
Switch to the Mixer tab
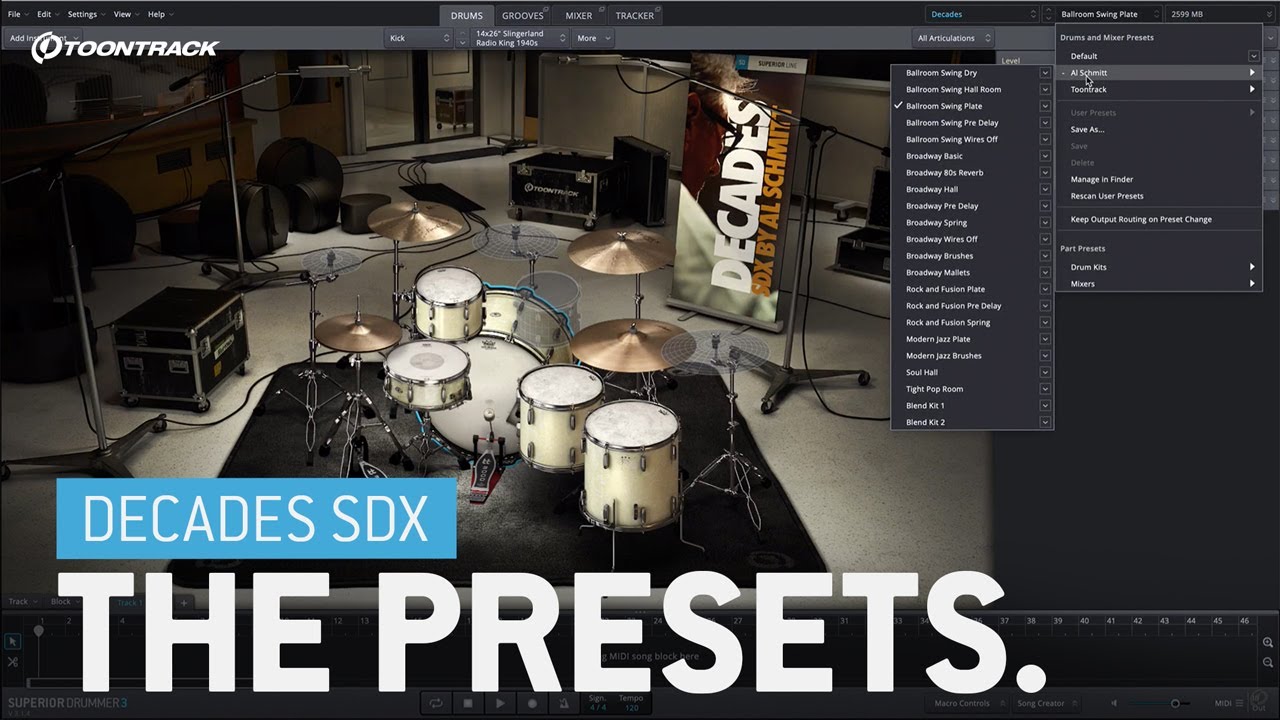(578, 15)
